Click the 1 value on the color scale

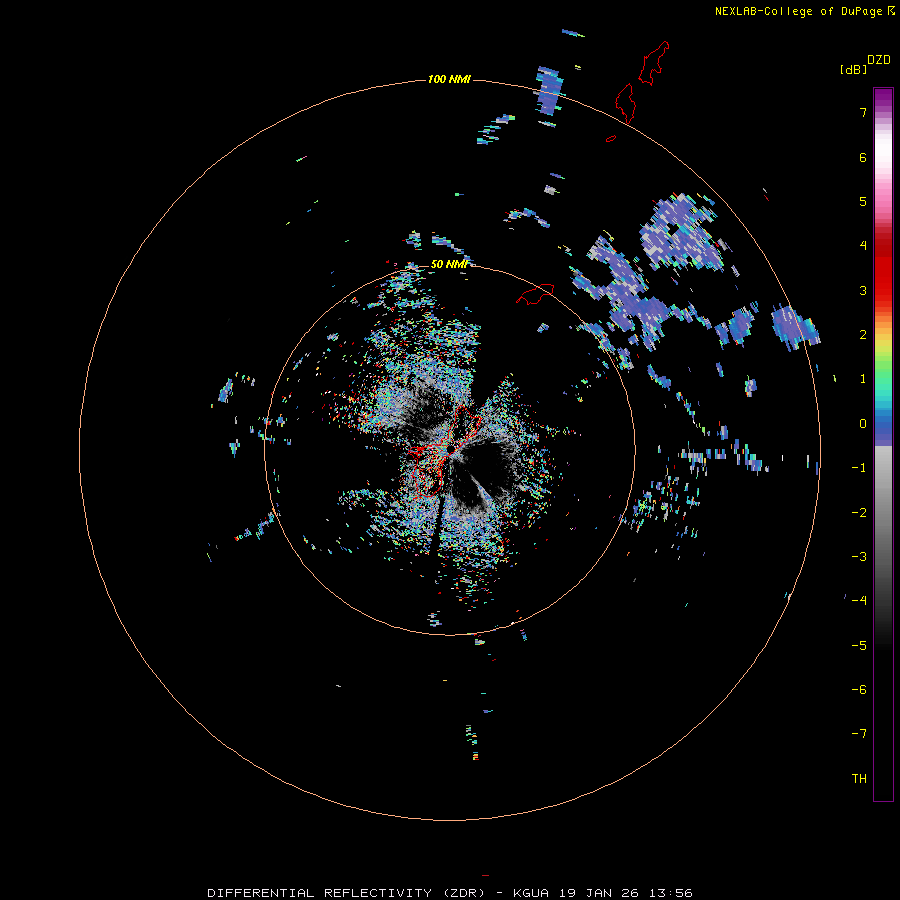863,379
